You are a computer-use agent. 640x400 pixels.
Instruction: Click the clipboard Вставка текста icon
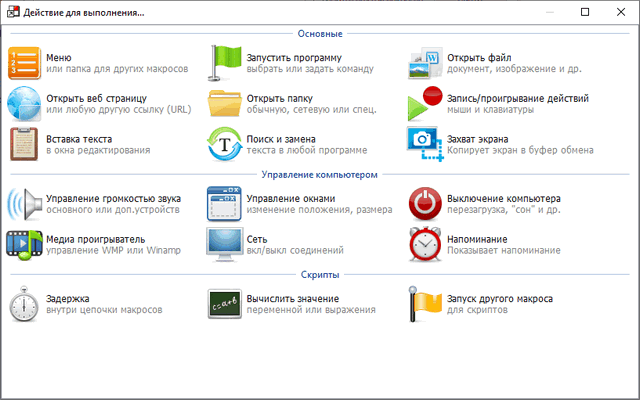pyautogui.click(x=24, y=144)
